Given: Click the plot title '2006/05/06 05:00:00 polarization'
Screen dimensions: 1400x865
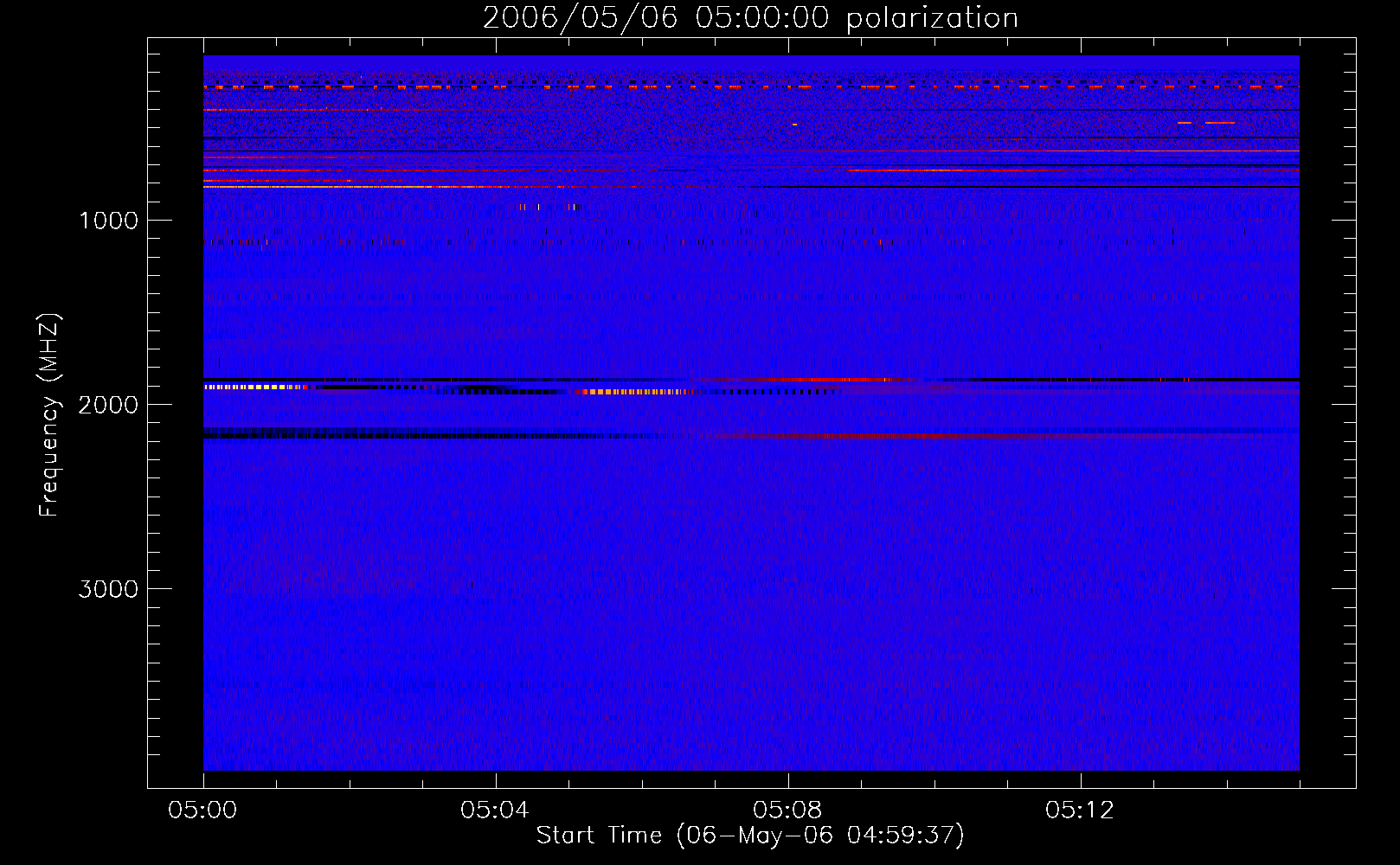Looking at the screenshot, I should pos(750,18).
